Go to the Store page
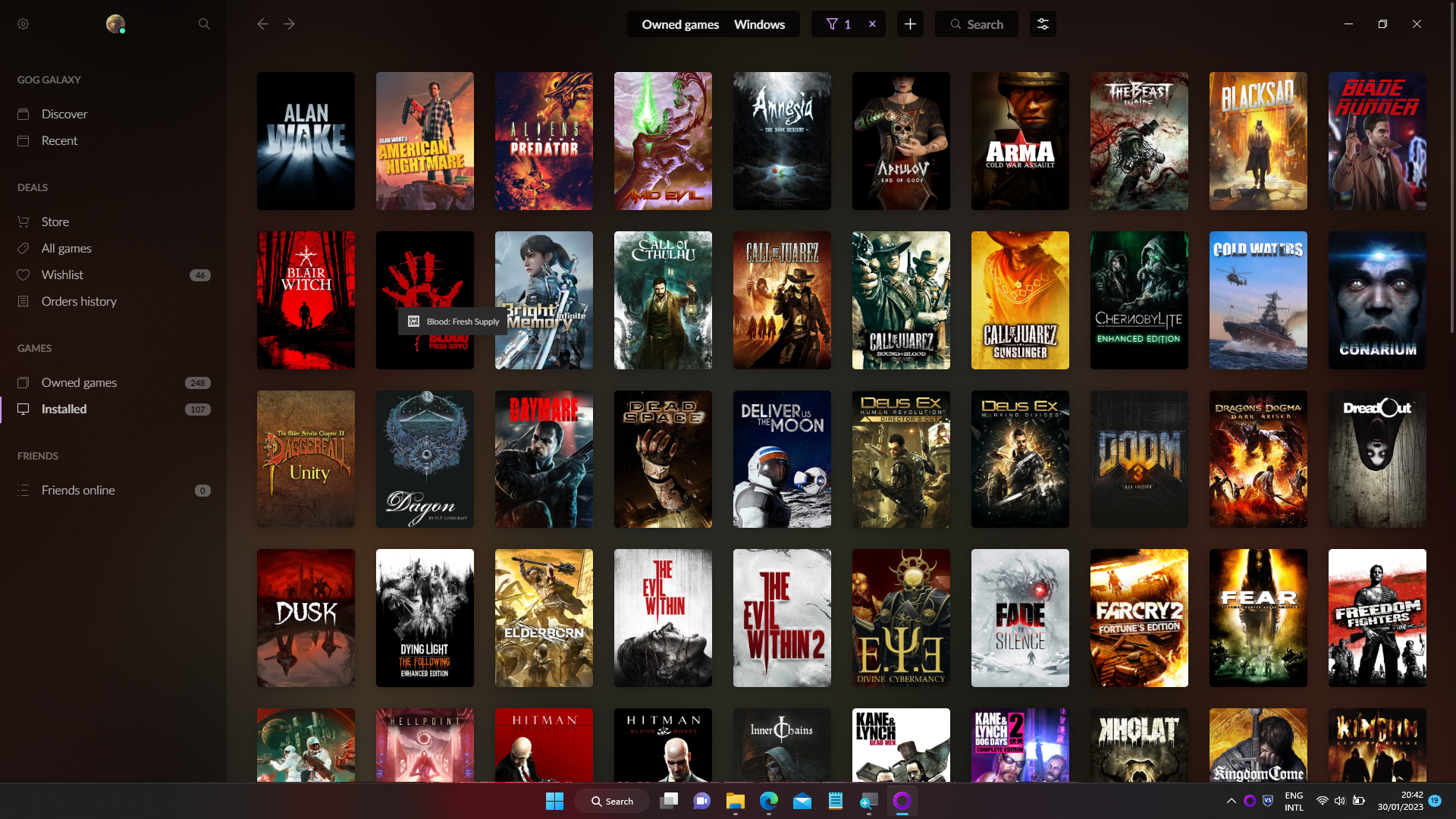The width and height of the screenshot is (1456, 819). point(55,221)
